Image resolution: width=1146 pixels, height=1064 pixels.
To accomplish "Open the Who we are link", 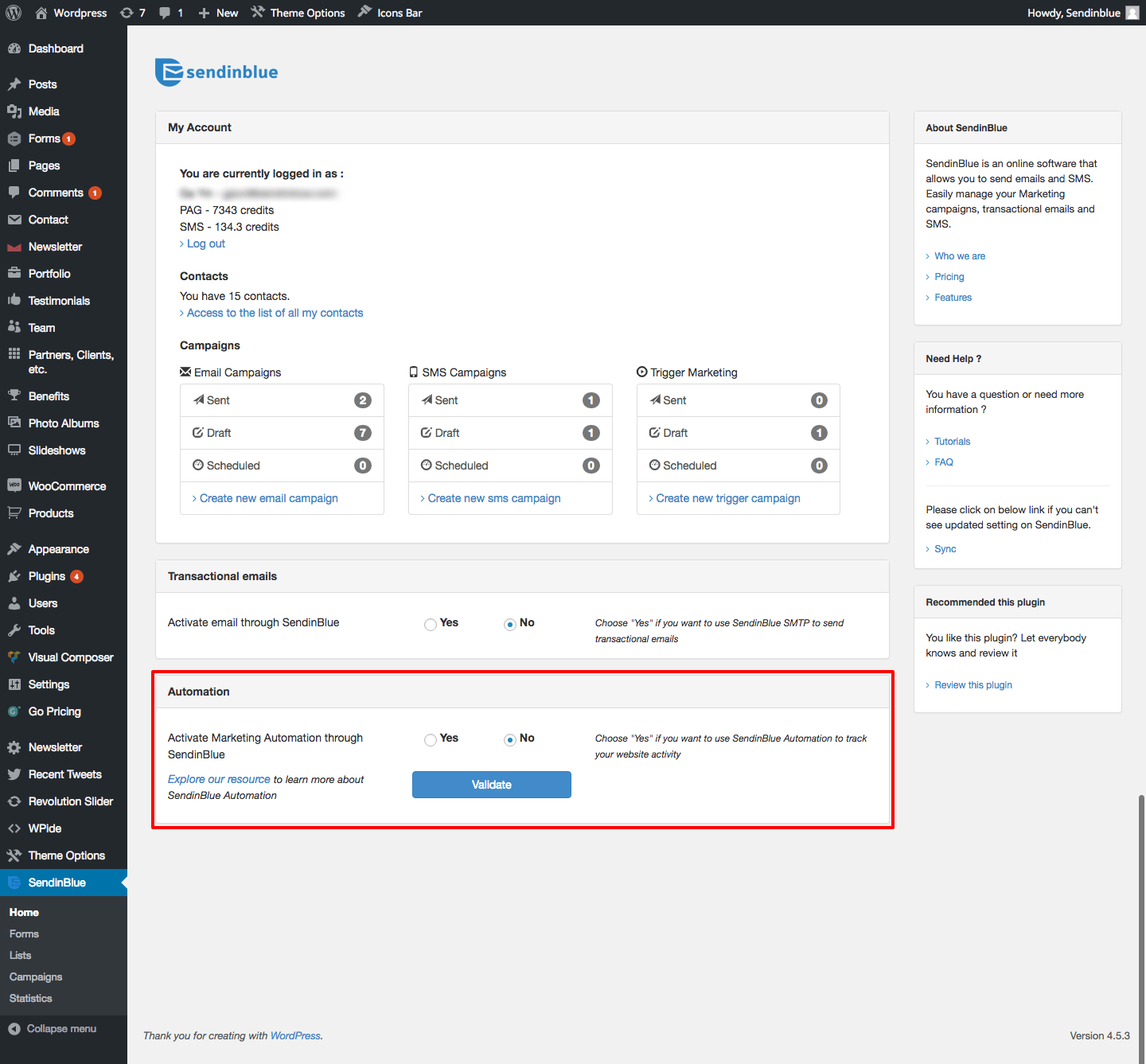I will point(960,256).
